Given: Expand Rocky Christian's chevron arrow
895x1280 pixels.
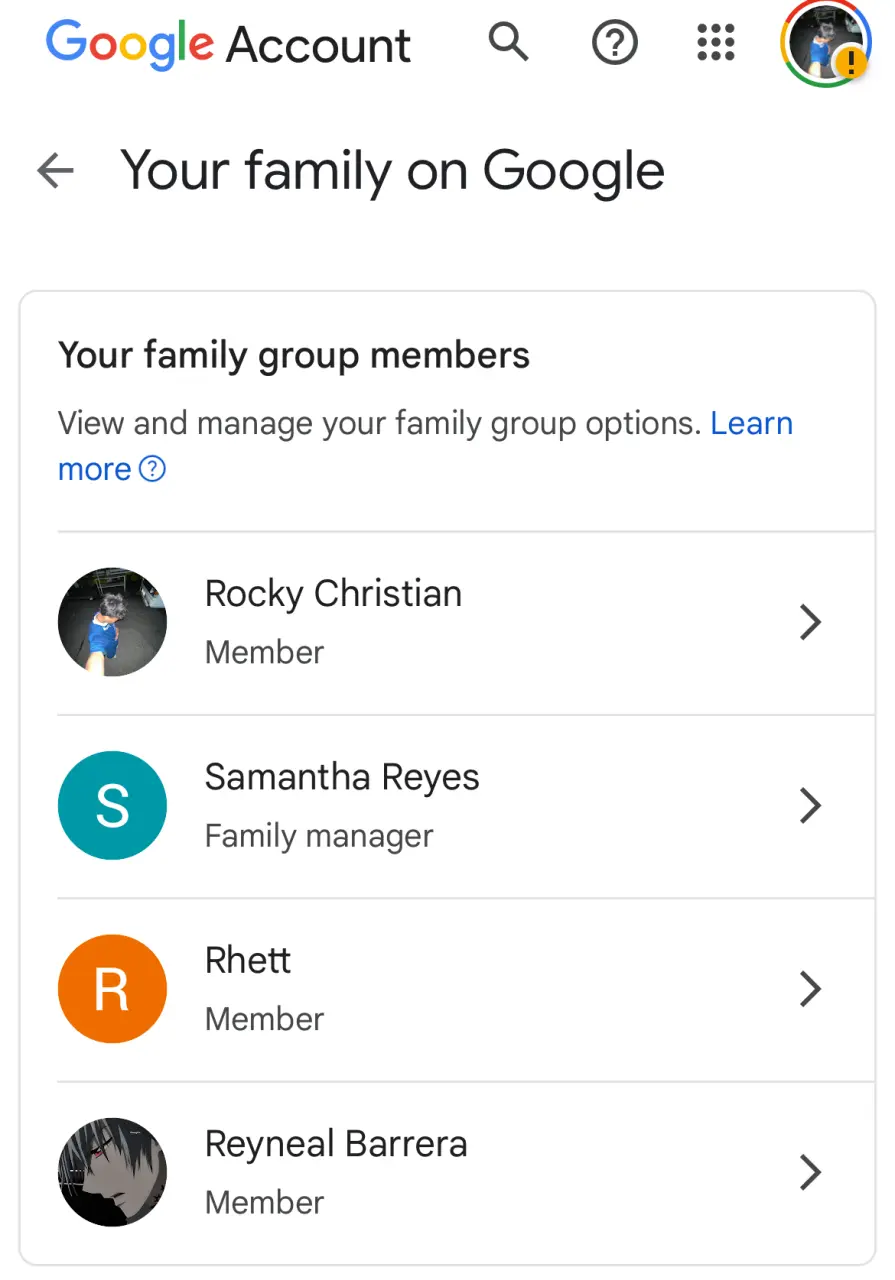Looking at the screenshot, I should [x=811, y=622].
